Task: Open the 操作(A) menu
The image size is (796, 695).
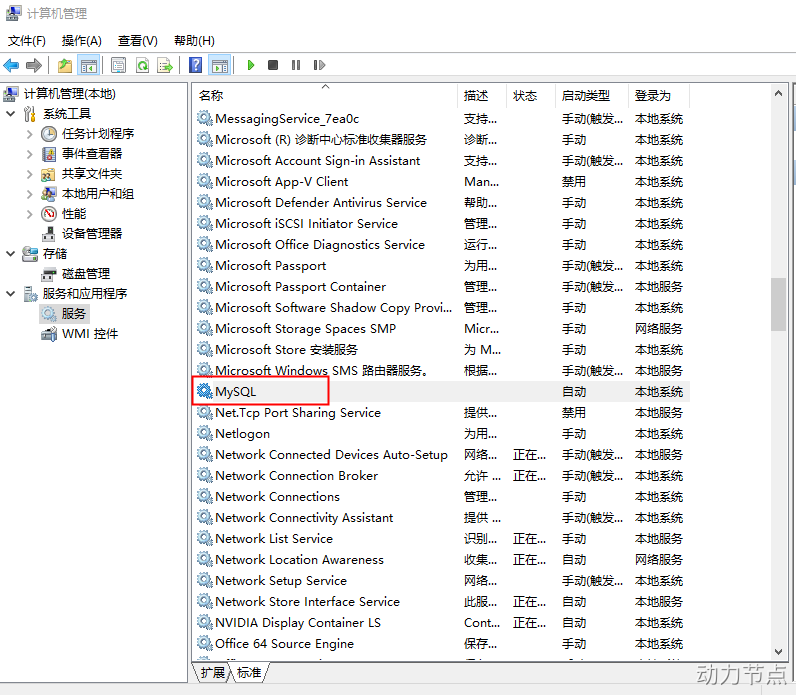Action: pos(81,41)
